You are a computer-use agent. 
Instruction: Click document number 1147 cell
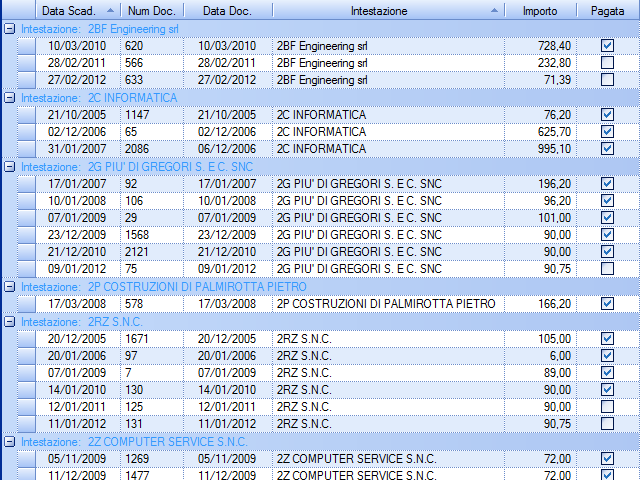(152, 115)
